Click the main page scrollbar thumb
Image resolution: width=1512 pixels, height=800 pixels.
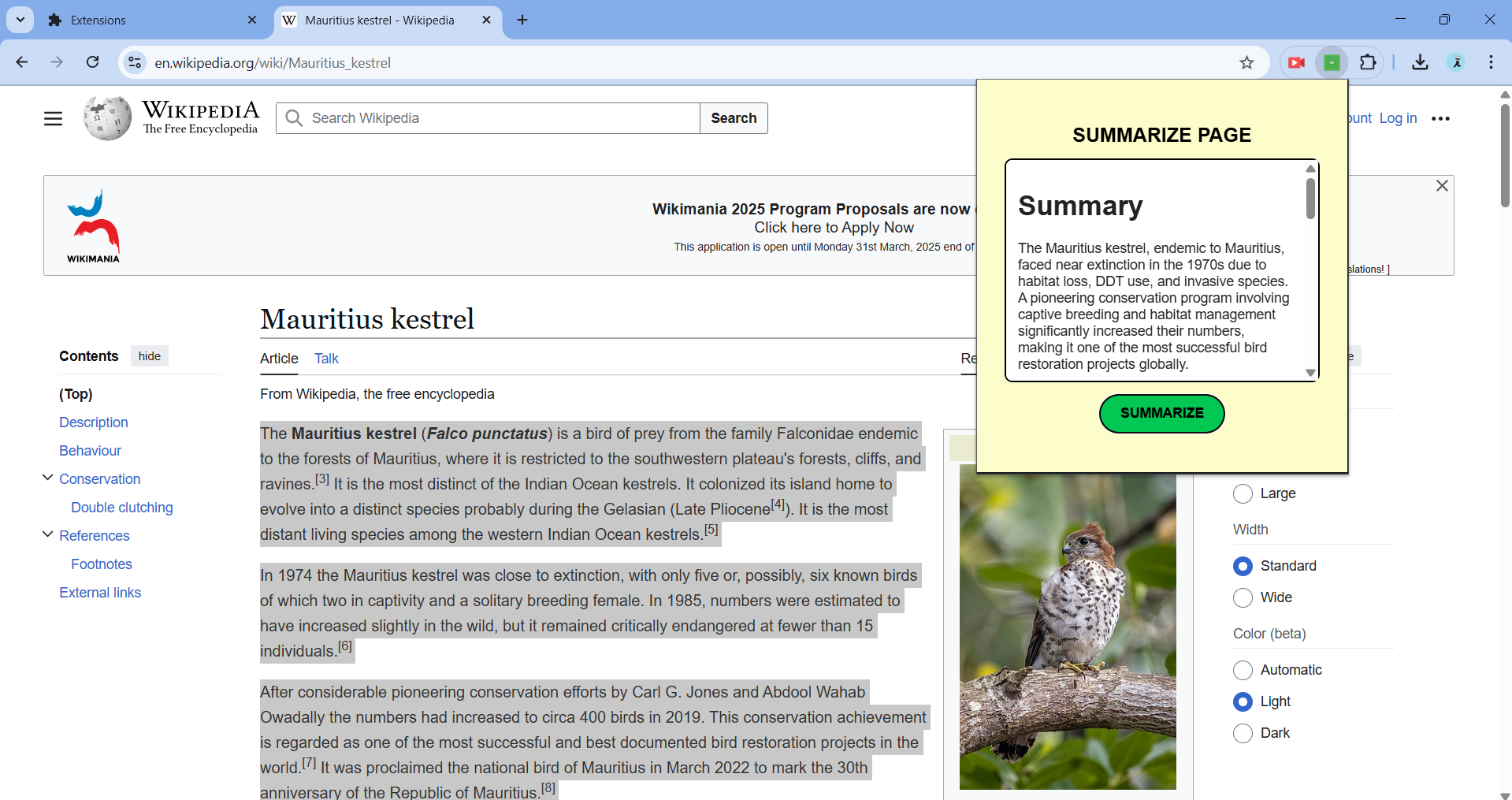tap(1505, 154)
